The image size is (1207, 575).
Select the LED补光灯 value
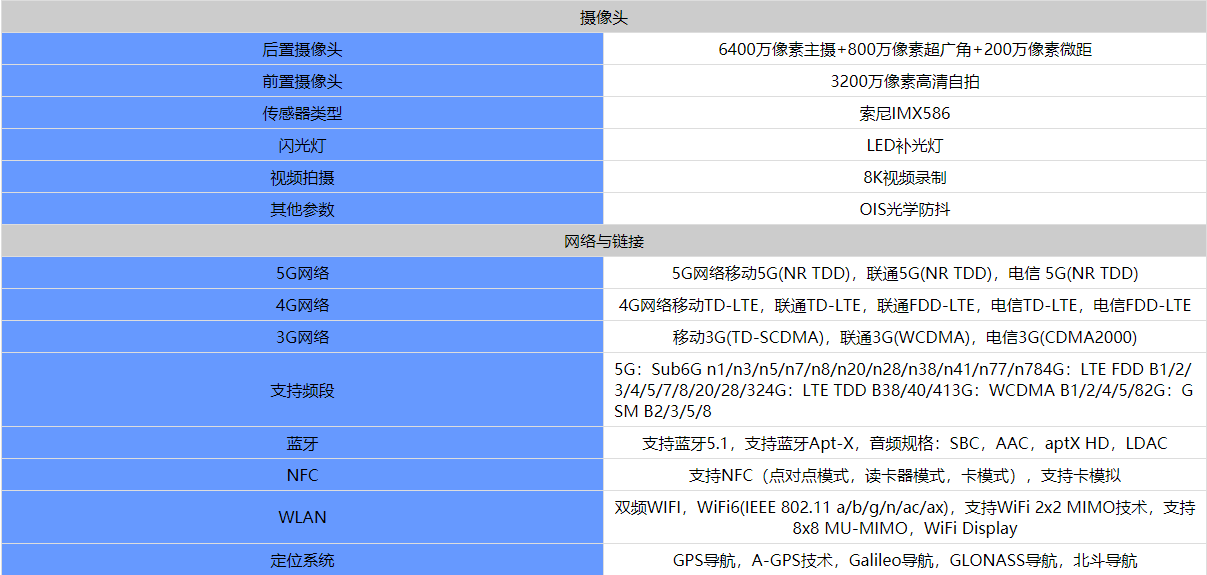(905, 145)
